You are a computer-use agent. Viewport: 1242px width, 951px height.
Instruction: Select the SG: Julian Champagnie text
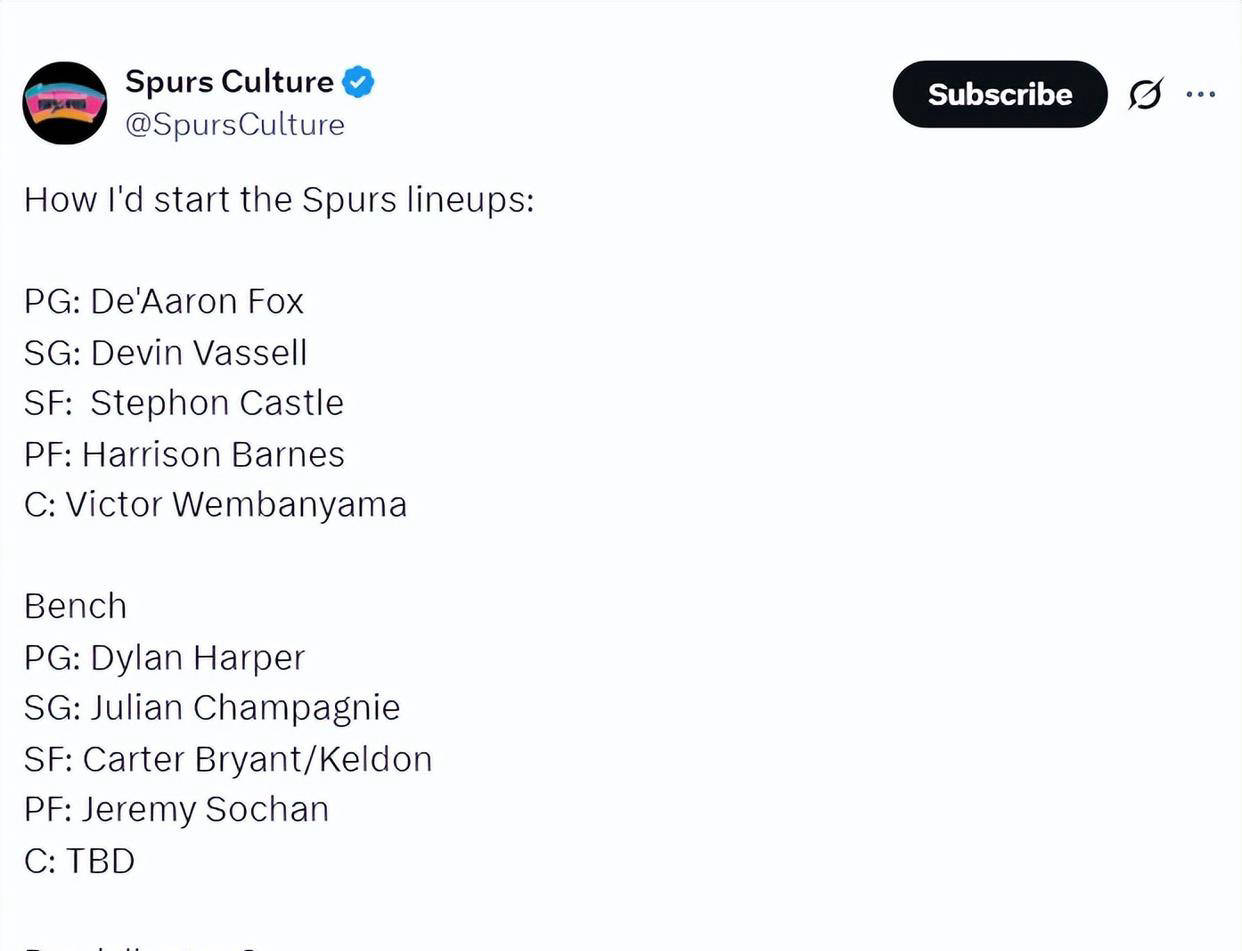click(212, 708)
